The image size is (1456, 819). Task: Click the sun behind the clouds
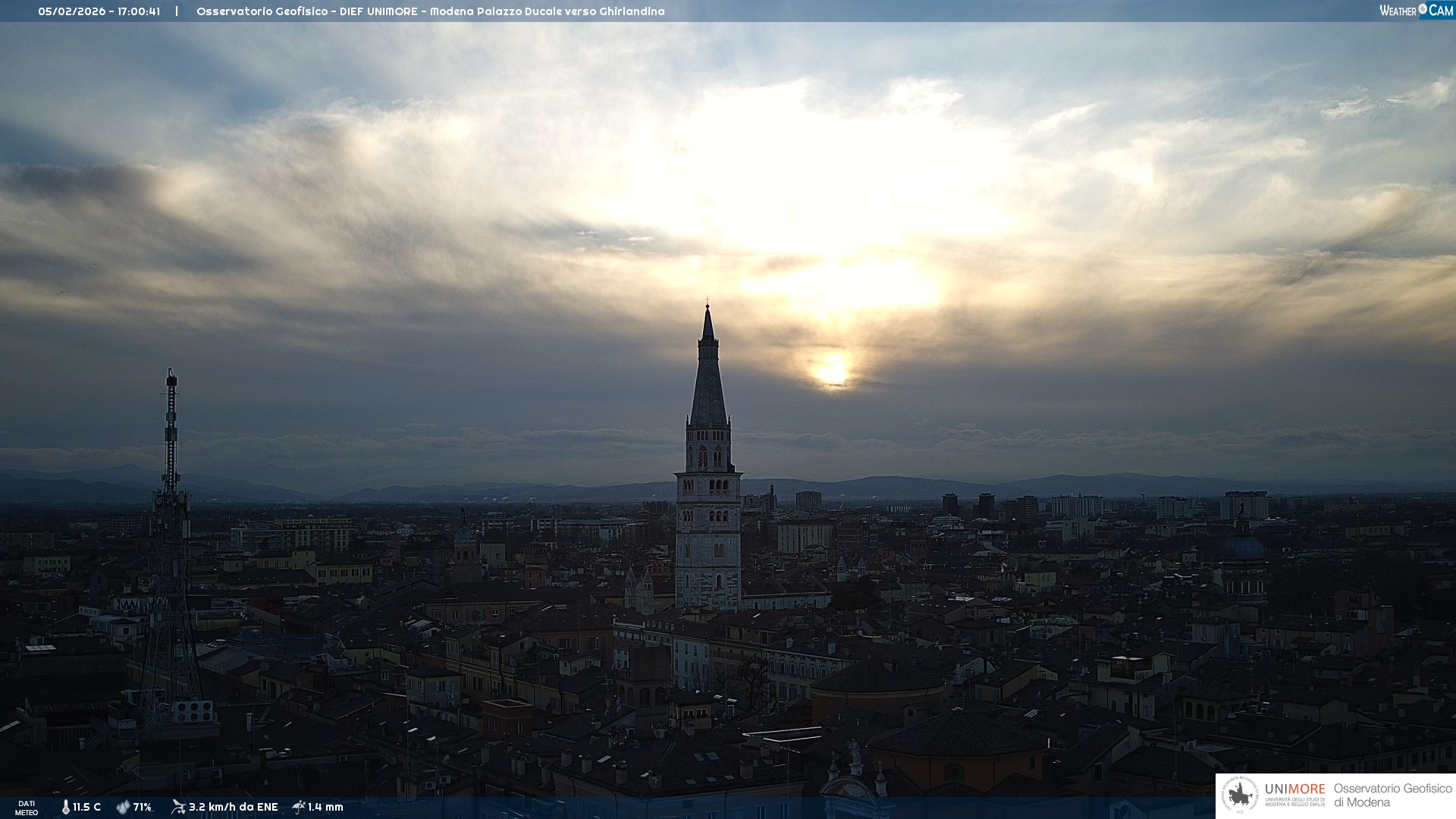click(831, 371)
